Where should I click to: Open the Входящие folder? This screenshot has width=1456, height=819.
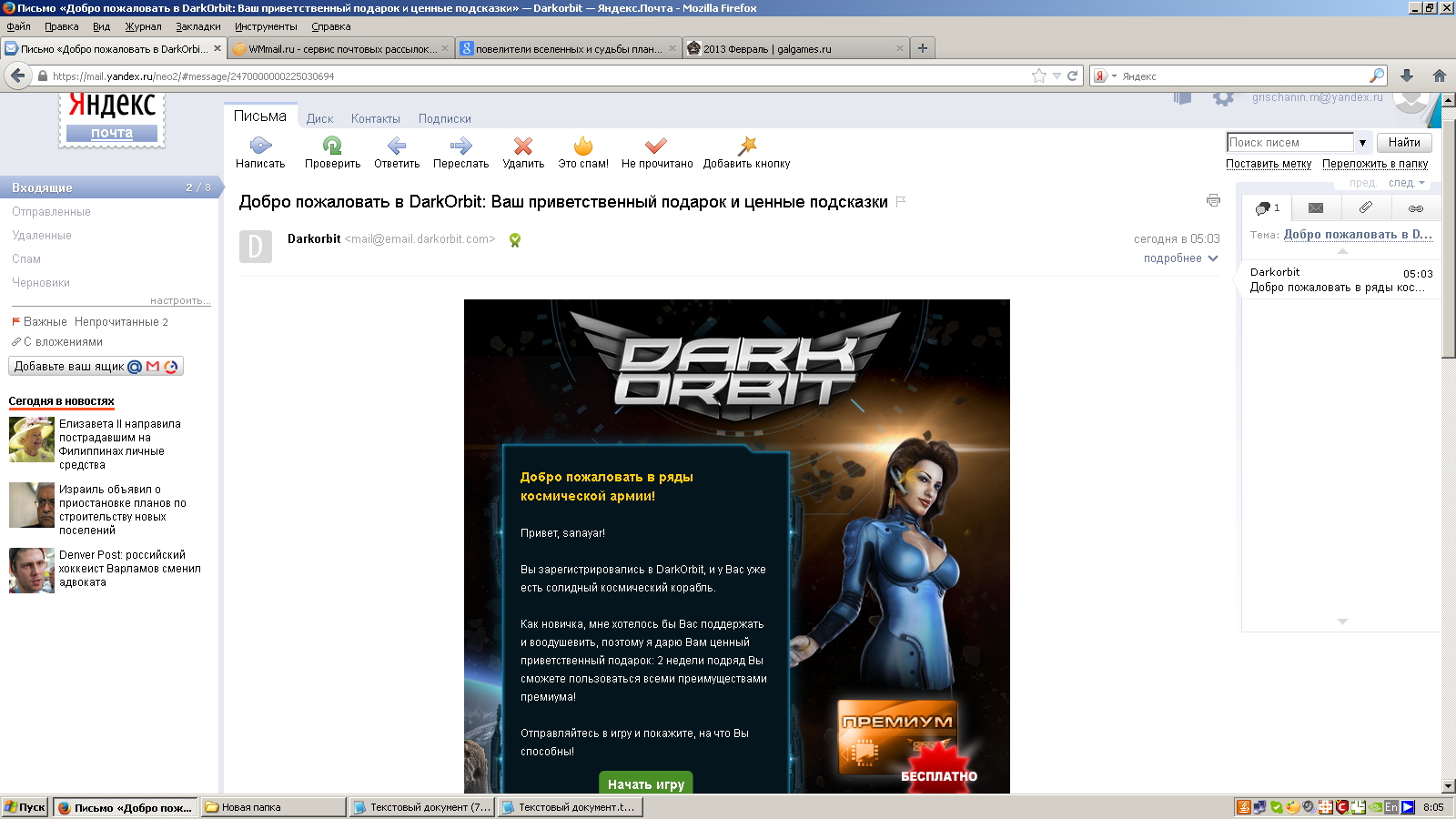(x=111, y=187)
